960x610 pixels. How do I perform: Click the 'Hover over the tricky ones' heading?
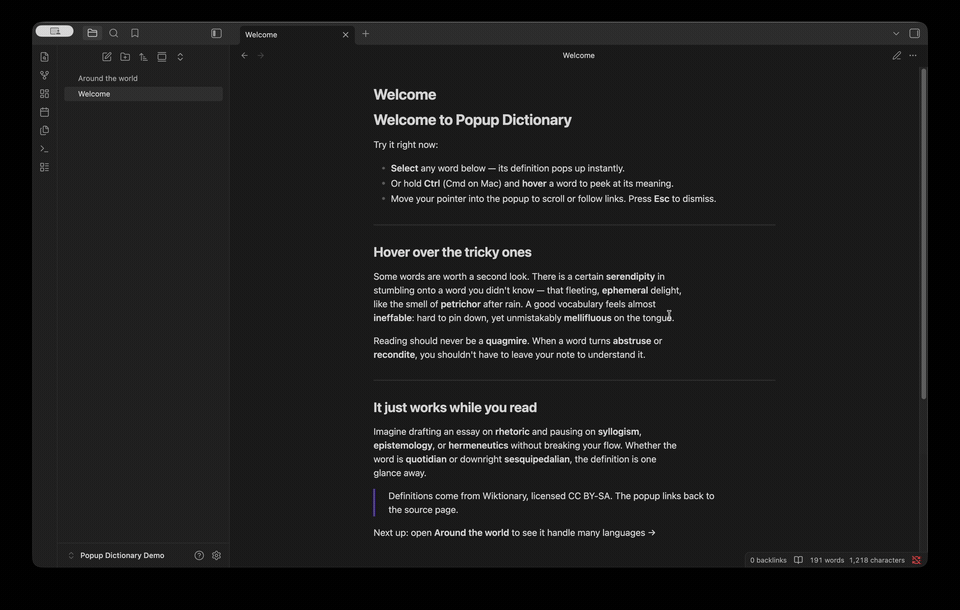click(x=452, y=252)
